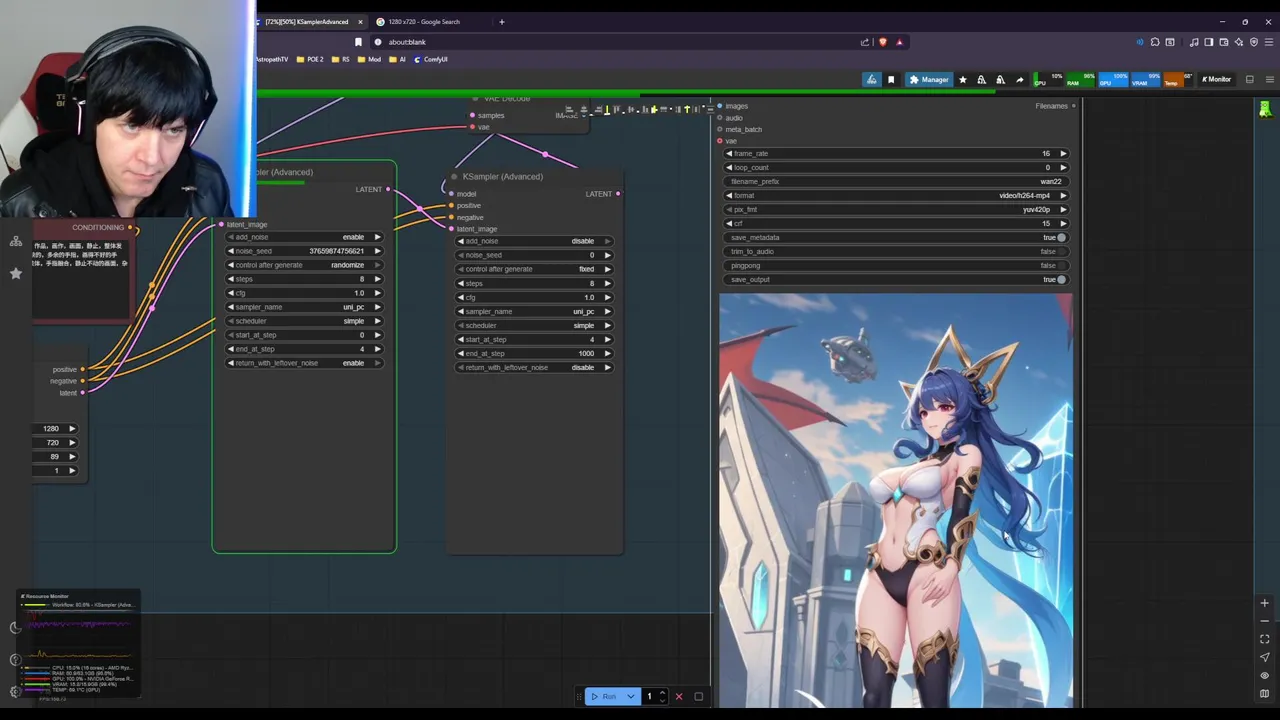
Task: Open the Mod bookmarks folder
Action: [x=370, y=59]
